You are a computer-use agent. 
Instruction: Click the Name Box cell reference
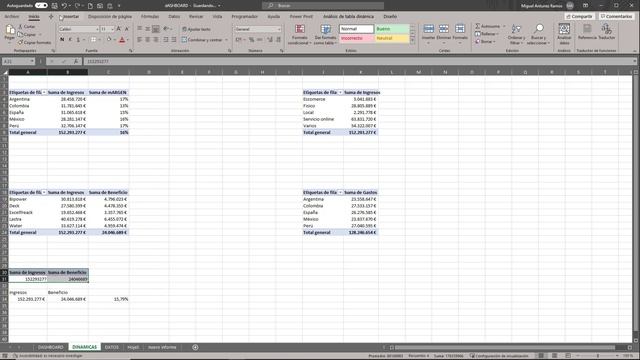18,61
